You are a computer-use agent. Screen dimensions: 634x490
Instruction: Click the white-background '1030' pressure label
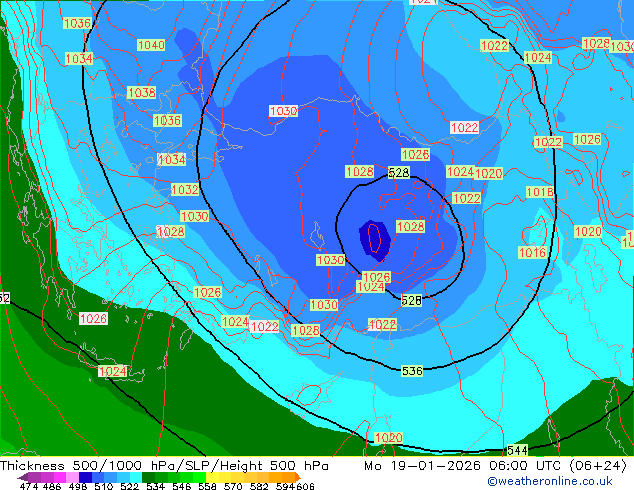[283, 111]
